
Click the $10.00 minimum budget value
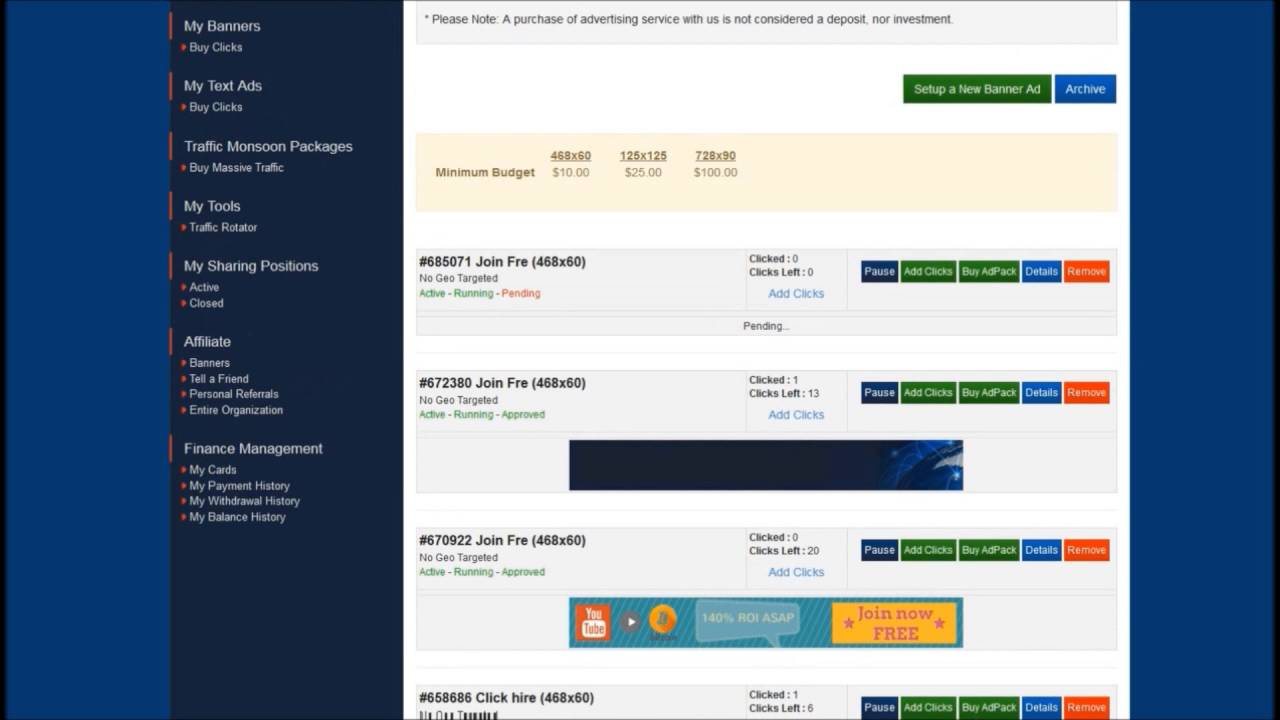[x=570, y=173]
